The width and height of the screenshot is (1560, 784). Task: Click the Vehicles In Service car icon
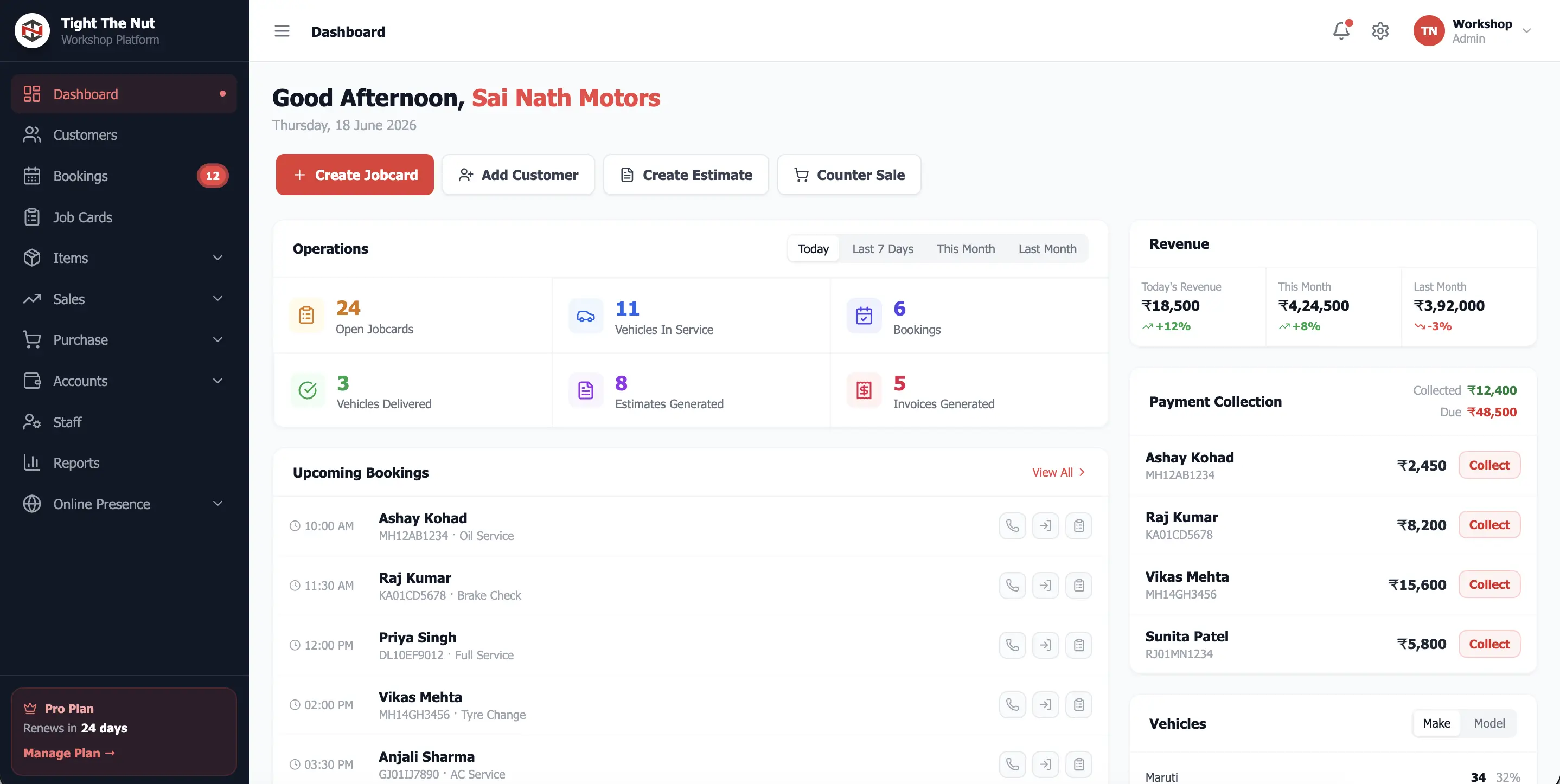pos(586,316)
